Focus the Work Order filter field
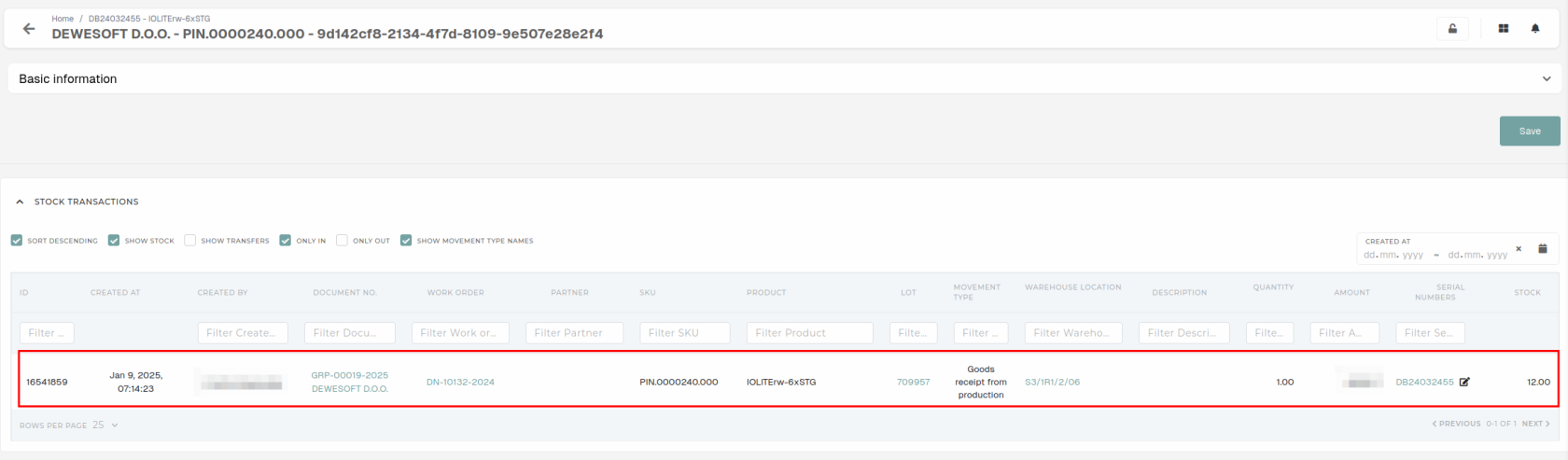1568x460 pixels. point(460,332)
